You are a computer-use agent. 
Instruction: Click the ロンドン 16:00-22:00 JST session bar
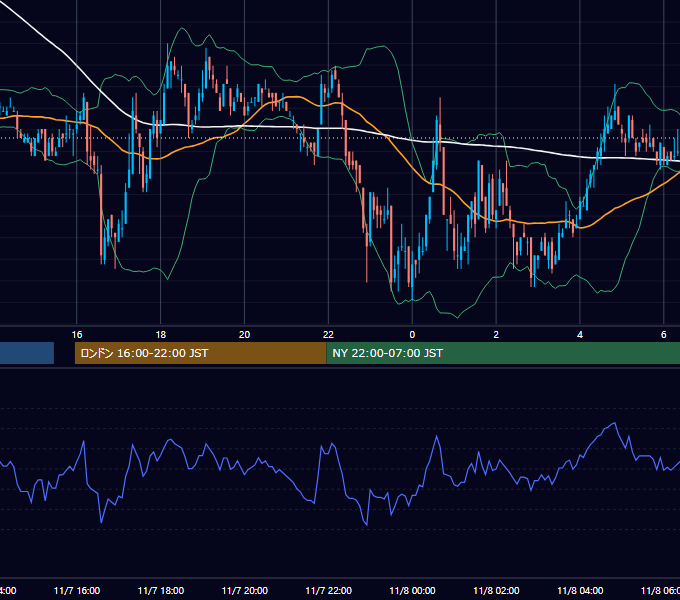click(200, 353)
